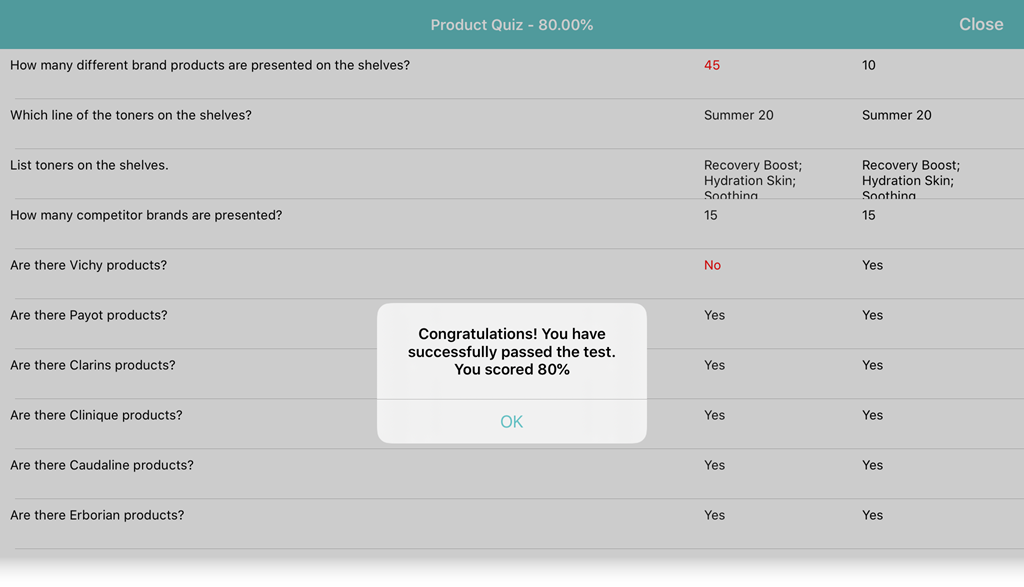Click the correct Yes answer for Vichy

tap(872, 265)
